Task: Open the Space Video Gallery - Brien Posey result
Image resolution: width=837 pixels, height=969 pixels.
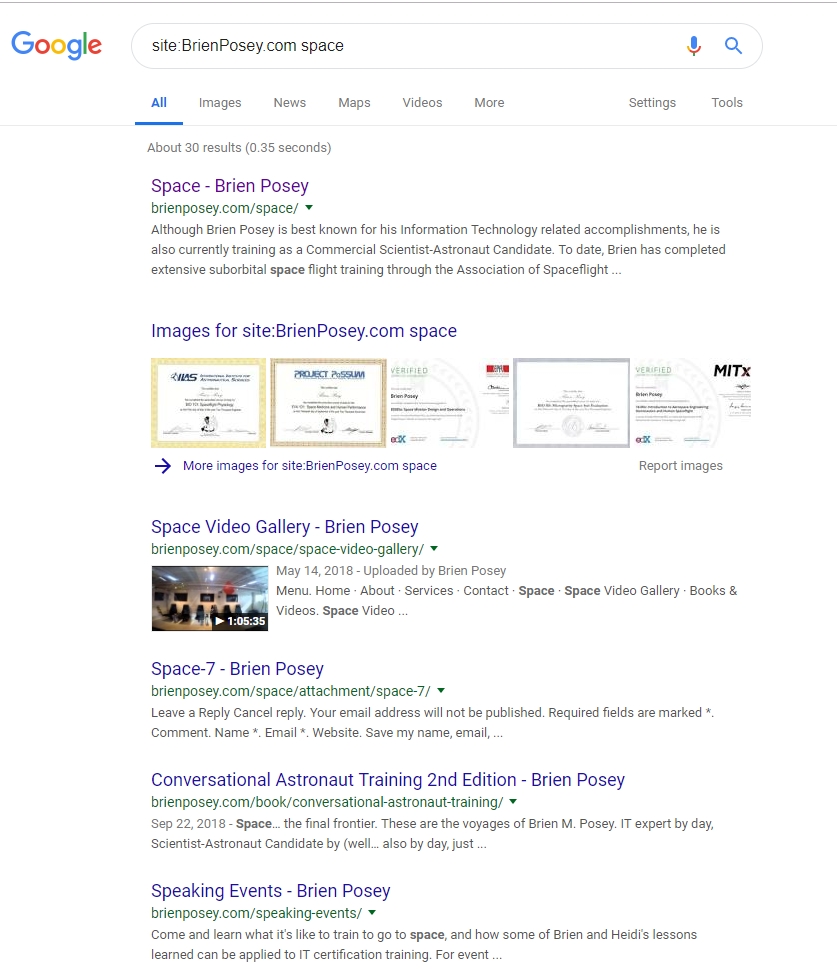Action: (x=284, y=527)
